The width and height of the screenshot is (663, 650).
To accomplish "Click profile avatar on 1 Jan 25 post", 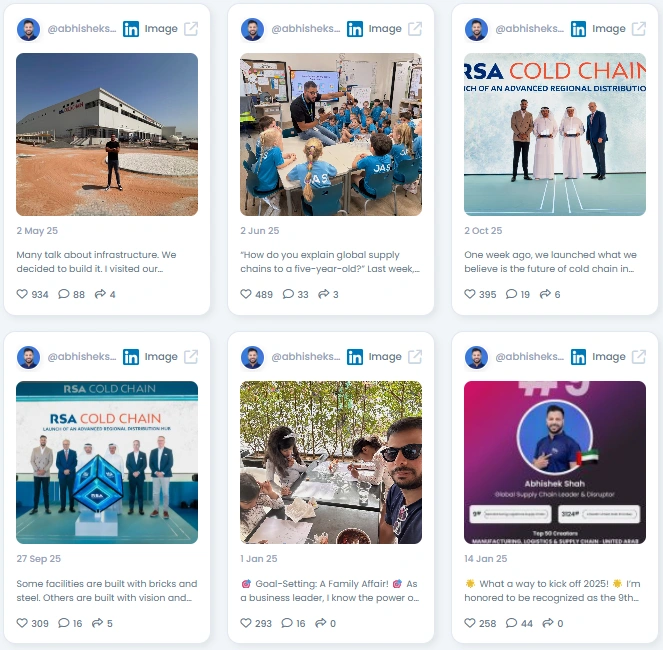I will click(252, 357).
